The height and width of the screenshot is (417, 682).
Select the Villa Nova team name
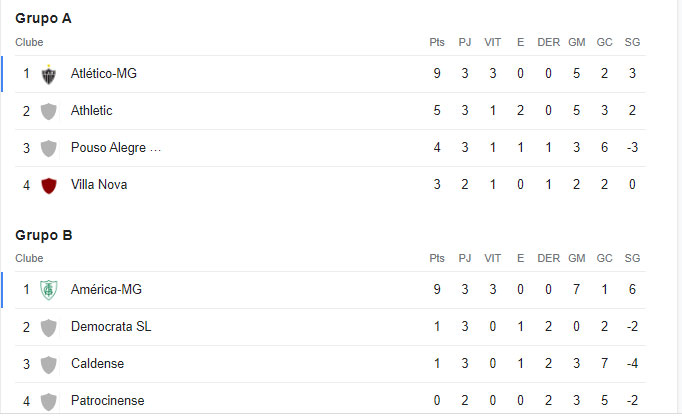[99, 185]
